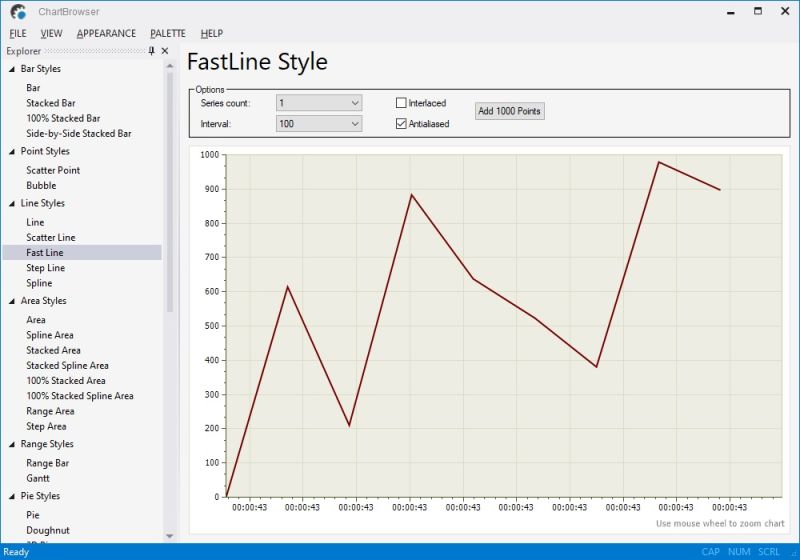Select Step Area chart style
Image resolution: width=800 pixels, height=560 pixels.
(x=46, y=426)
